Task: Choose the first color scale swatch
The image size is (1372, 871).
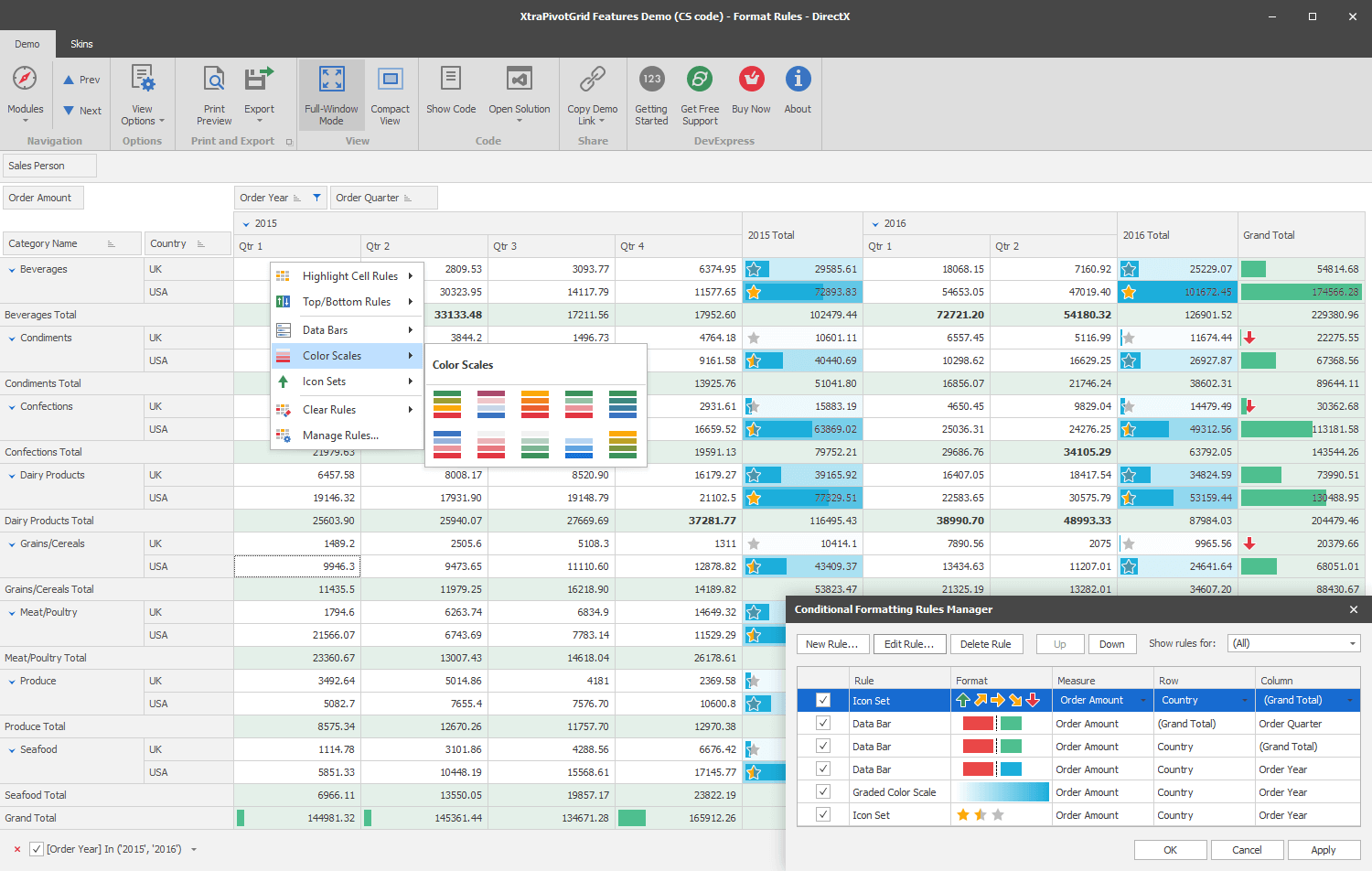Action: click(x=447, y=403)
